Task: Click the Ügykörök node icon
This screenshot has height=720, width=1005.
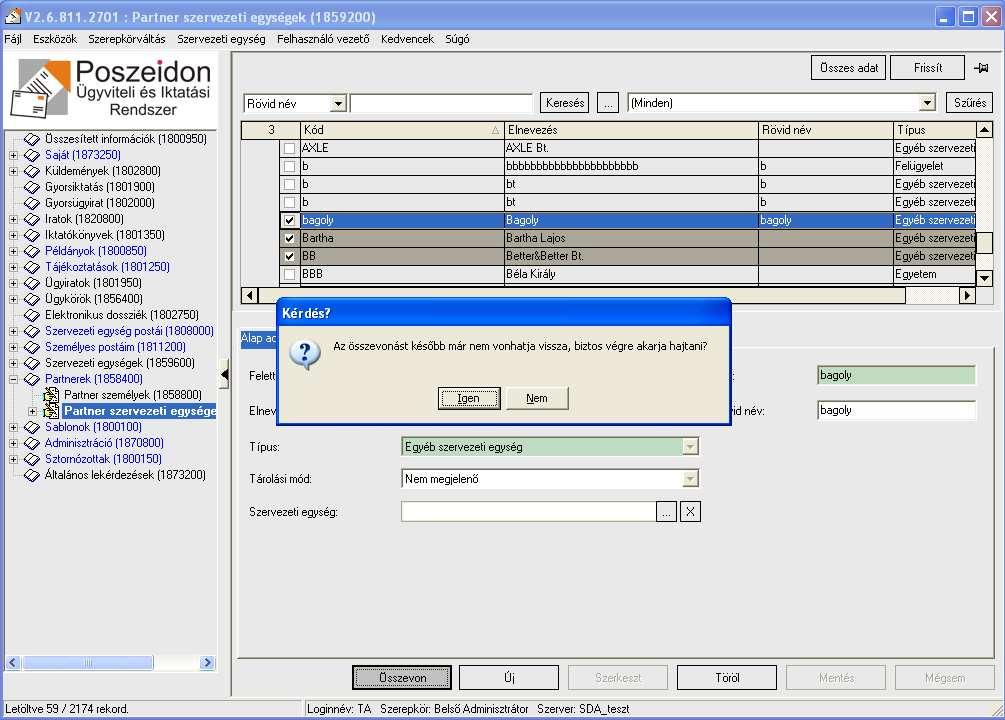Action: point(31,299)
